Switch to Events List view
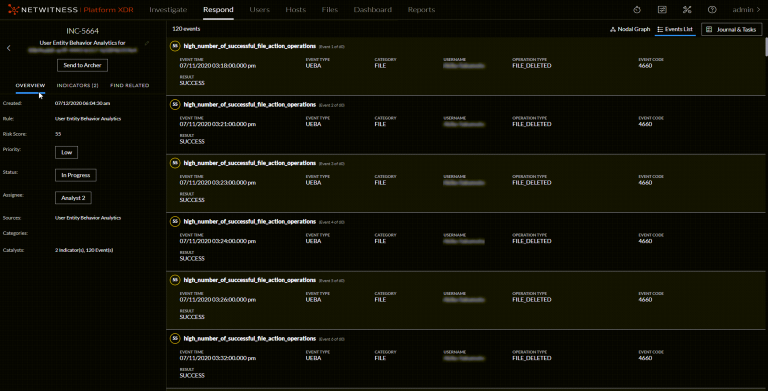The image size is (768, 391). [675, 29]
